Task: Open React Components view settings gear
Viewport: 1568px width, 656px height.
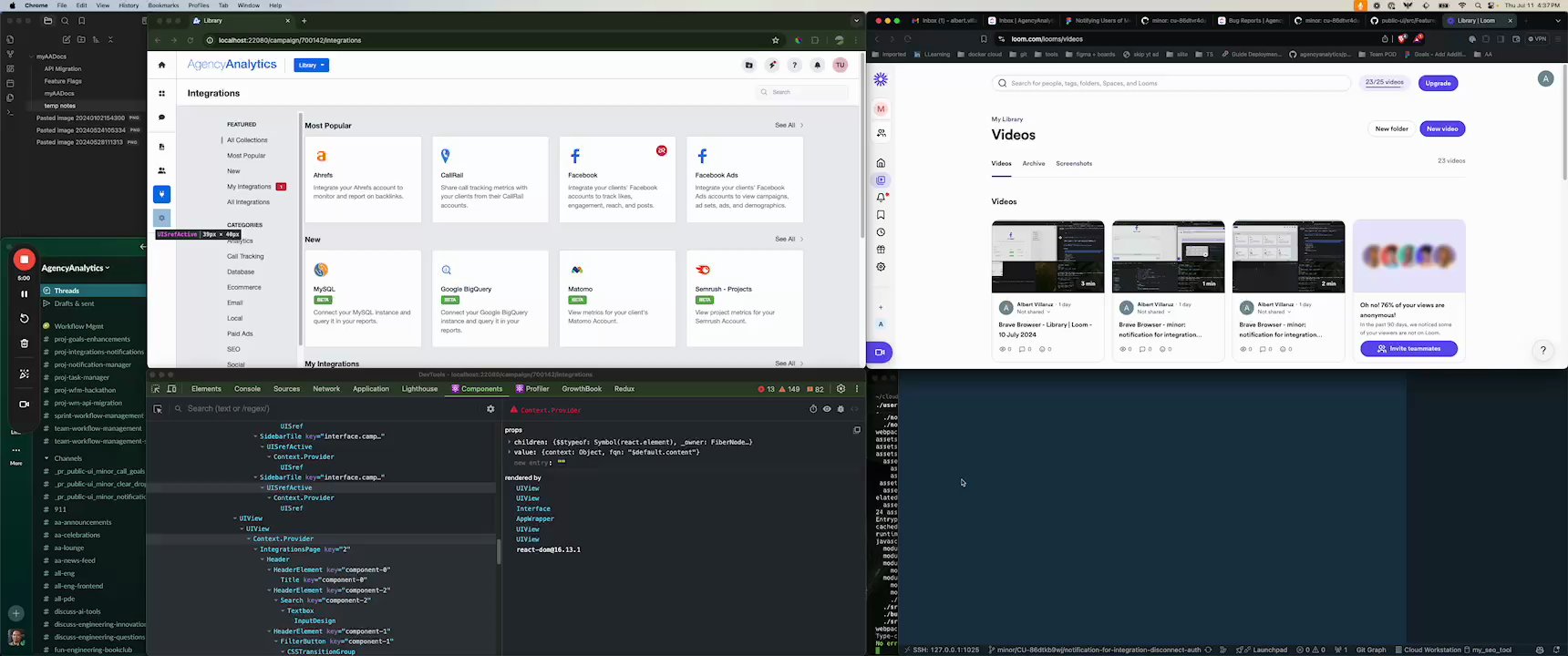Action: pos(490,409)
